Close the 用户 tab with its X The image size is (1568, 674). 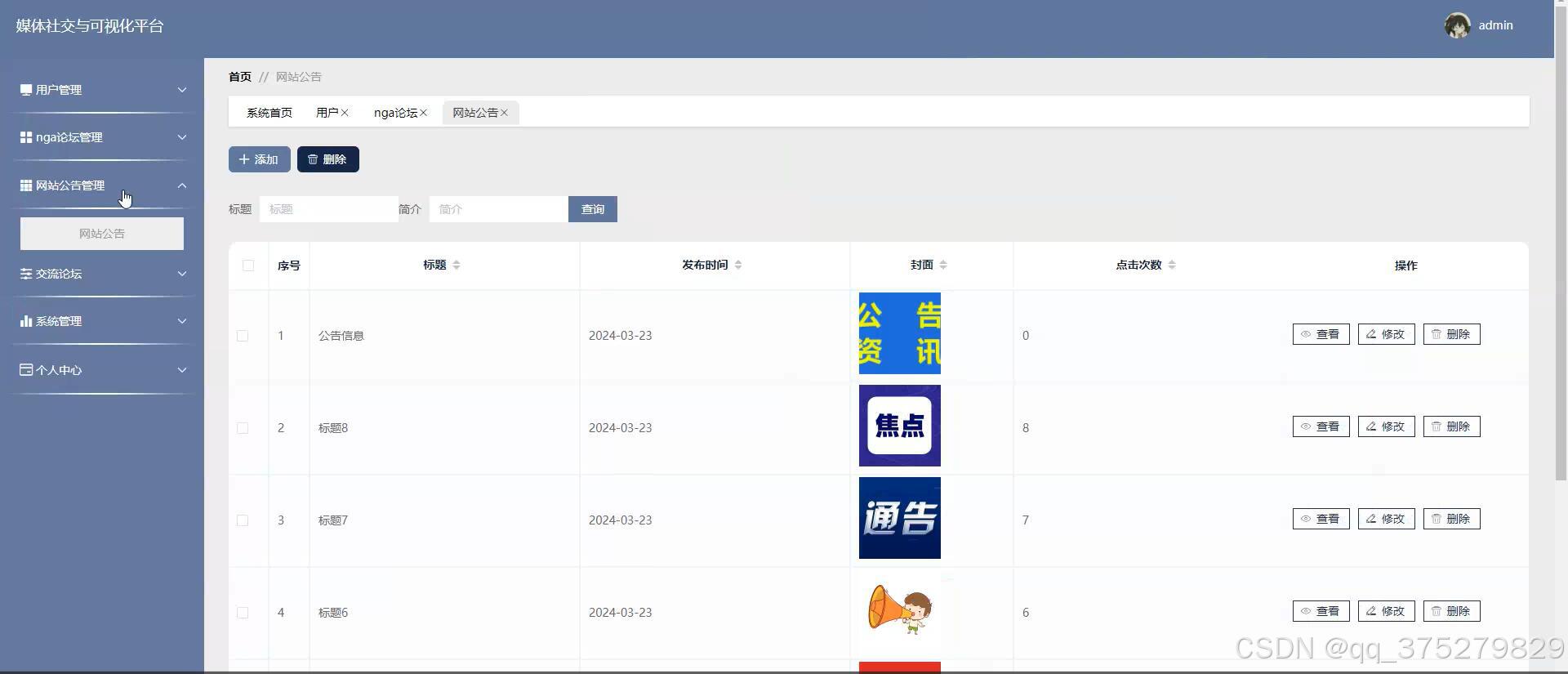345,113
